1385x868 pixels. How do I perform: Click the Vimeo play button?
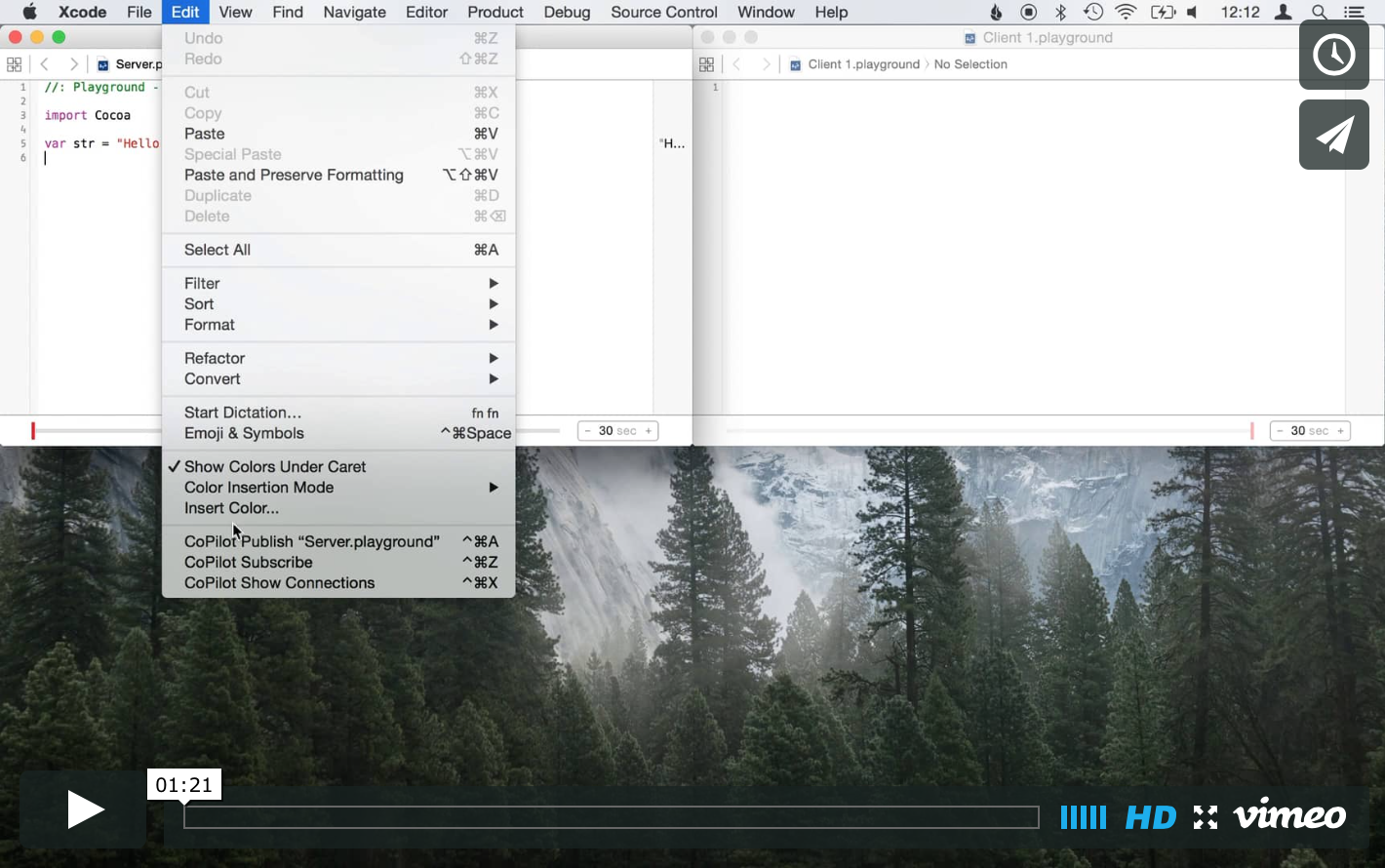(x=84, y=809)
